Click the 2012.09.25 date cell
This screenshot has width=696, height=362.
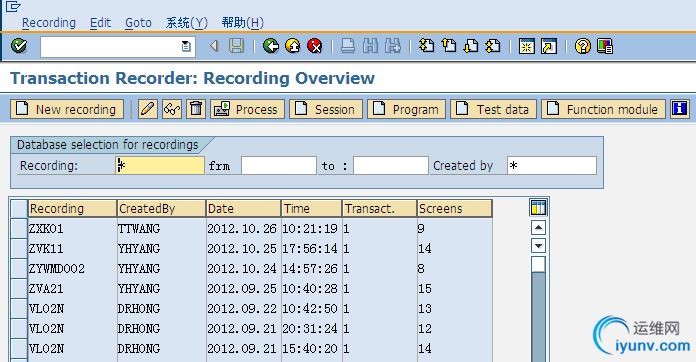point(244,288)
